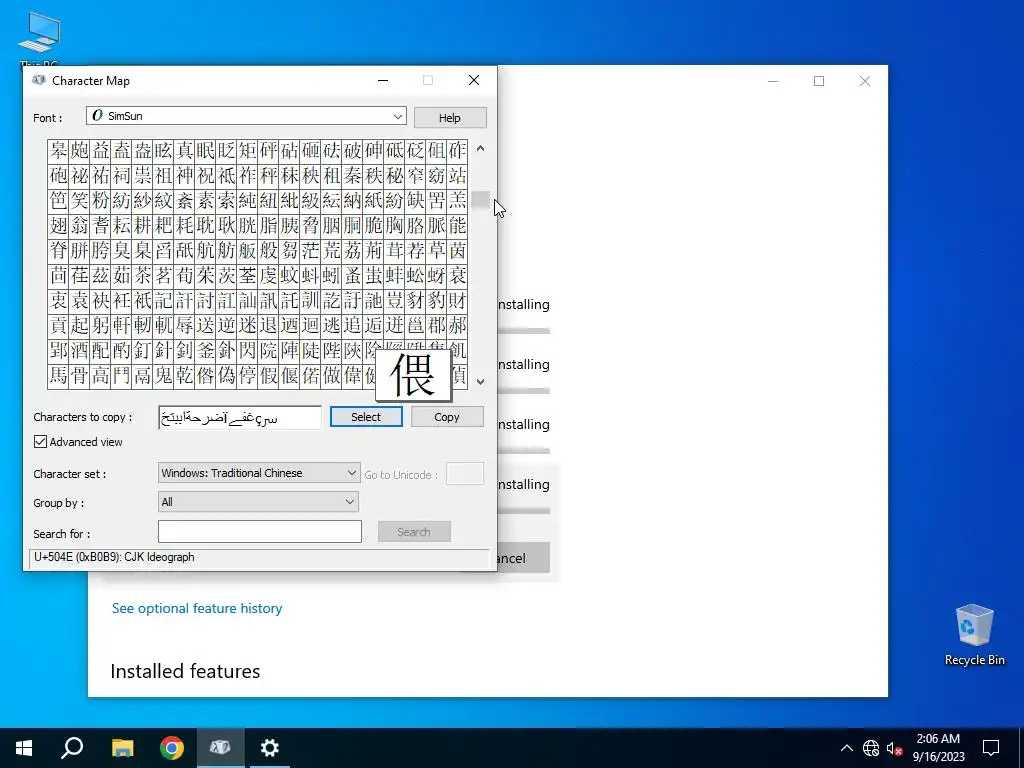Uncheck the Advanced view checkbox
The image size is (1024, 768).
pos(40,442)
